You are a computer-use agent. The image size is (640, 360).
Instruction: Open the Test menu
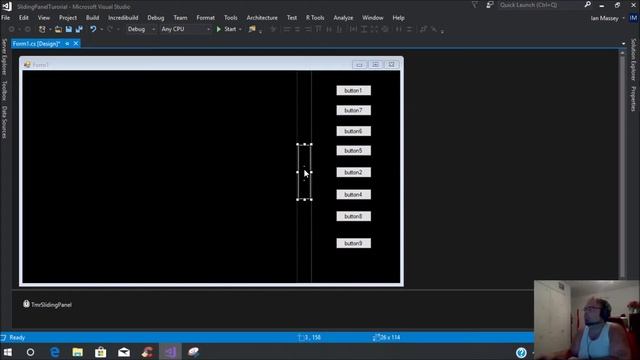click(x=291, y=18)
